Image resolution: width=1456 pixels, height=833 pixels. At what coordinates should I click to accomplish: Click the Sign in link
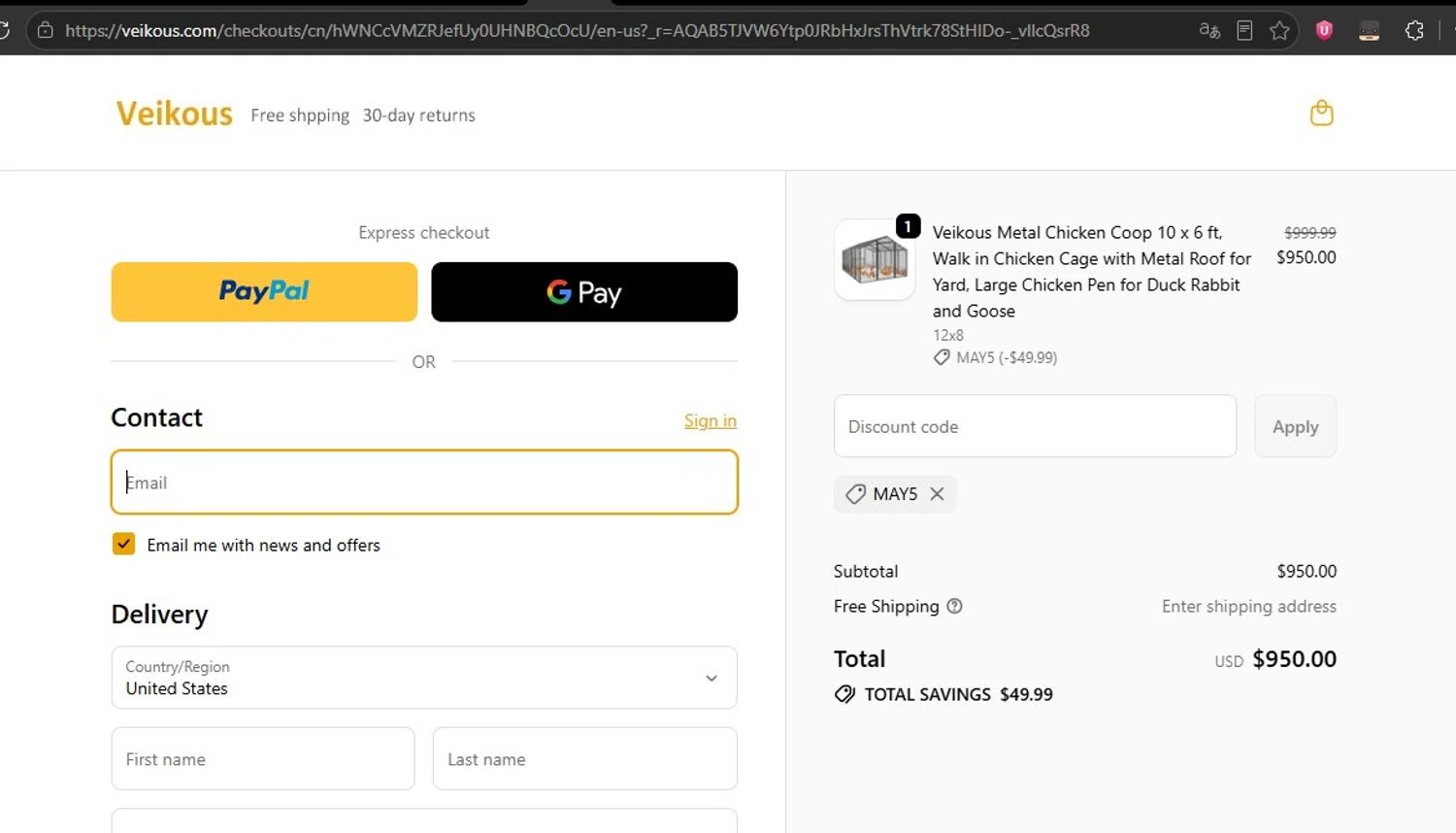coord(711,420)
